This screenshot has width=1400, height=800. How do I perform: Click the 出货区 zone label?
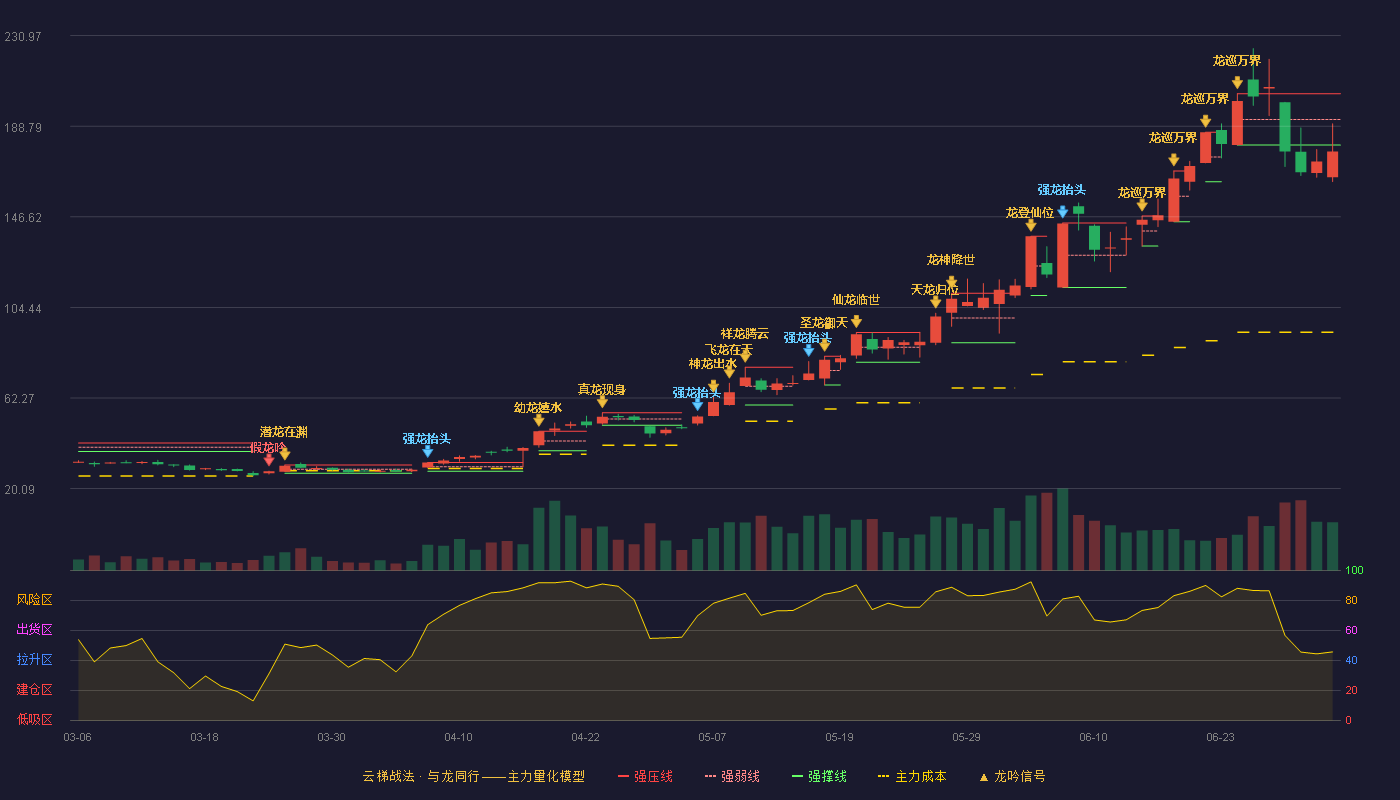point(35,629)
